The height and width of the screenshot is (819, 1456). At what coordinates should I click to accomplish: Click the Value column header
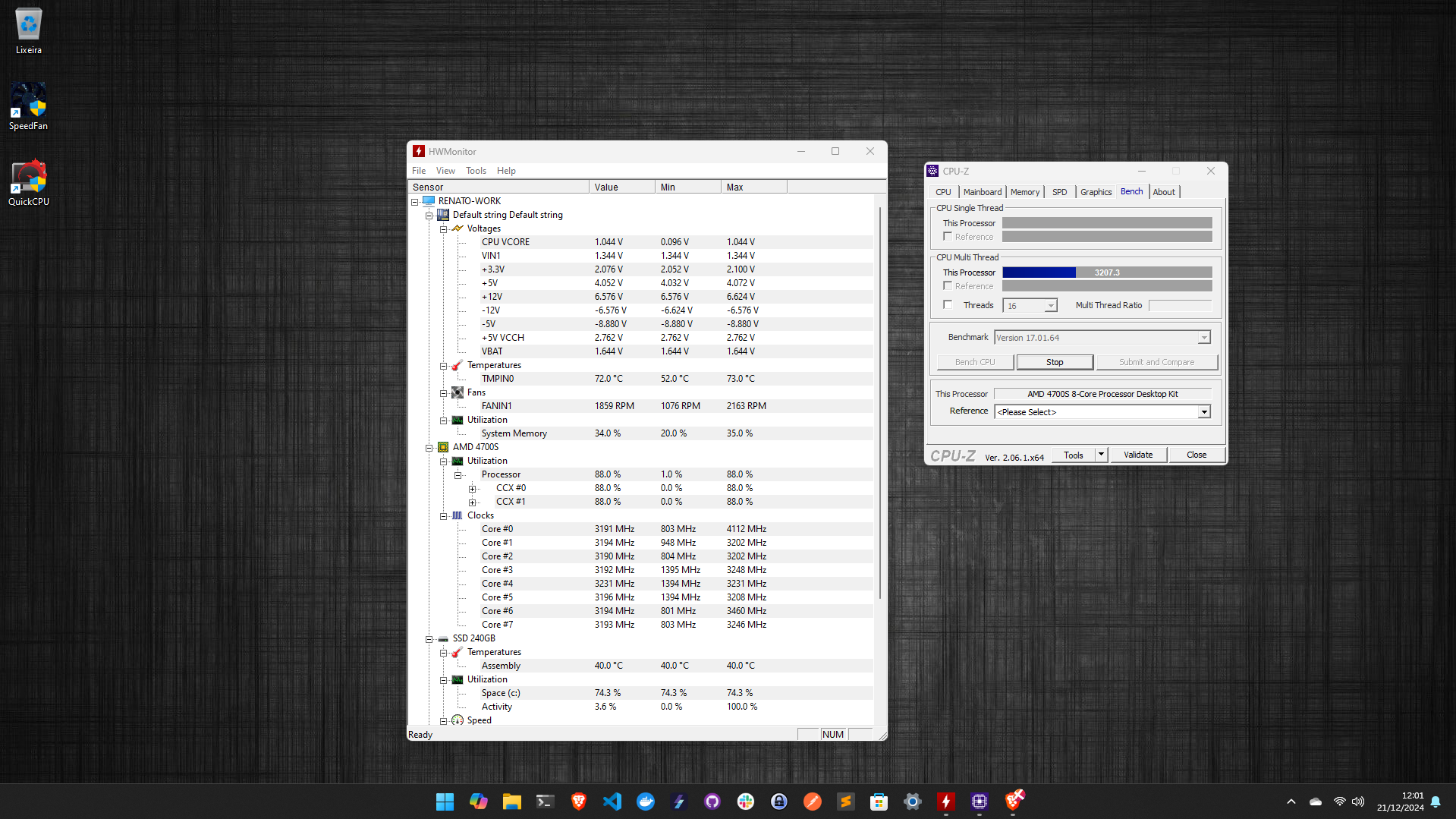pos(622,187)
